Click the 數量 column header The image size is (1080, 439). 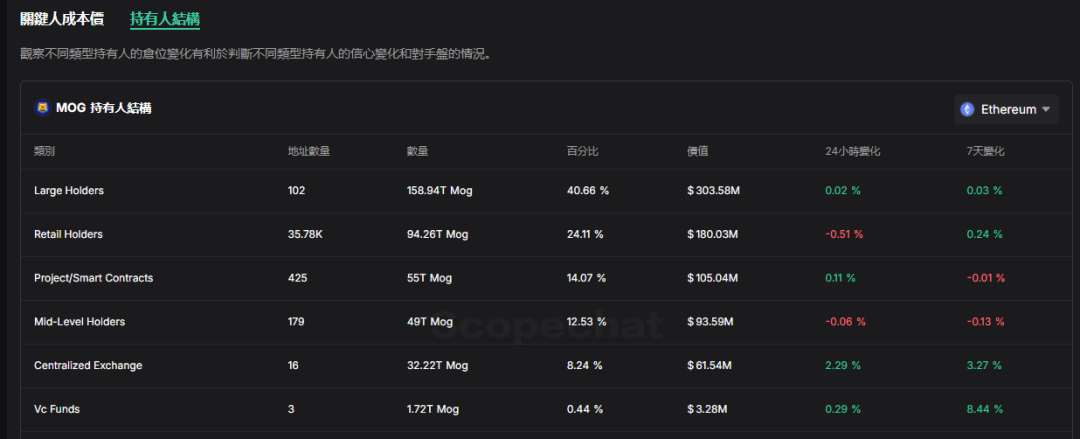tap(418, 151)
